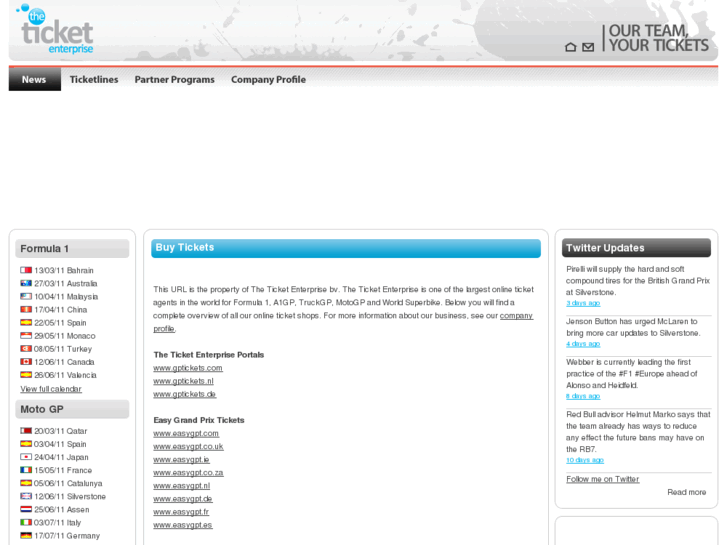Screen dimensions: 727x545
Task: Click the Qatar flag icon
Action: 26,430
